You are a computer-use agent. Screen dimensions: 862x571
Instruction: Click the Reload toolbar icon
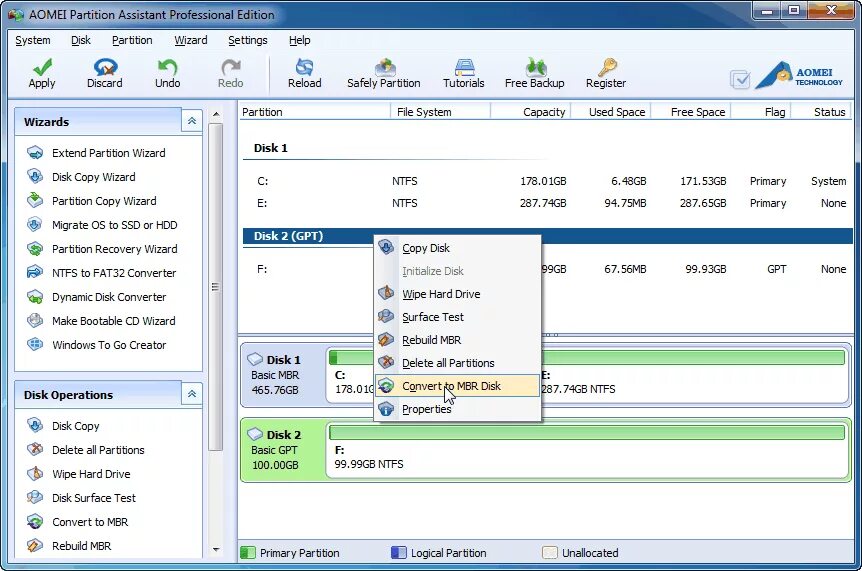tap(304, 68)
